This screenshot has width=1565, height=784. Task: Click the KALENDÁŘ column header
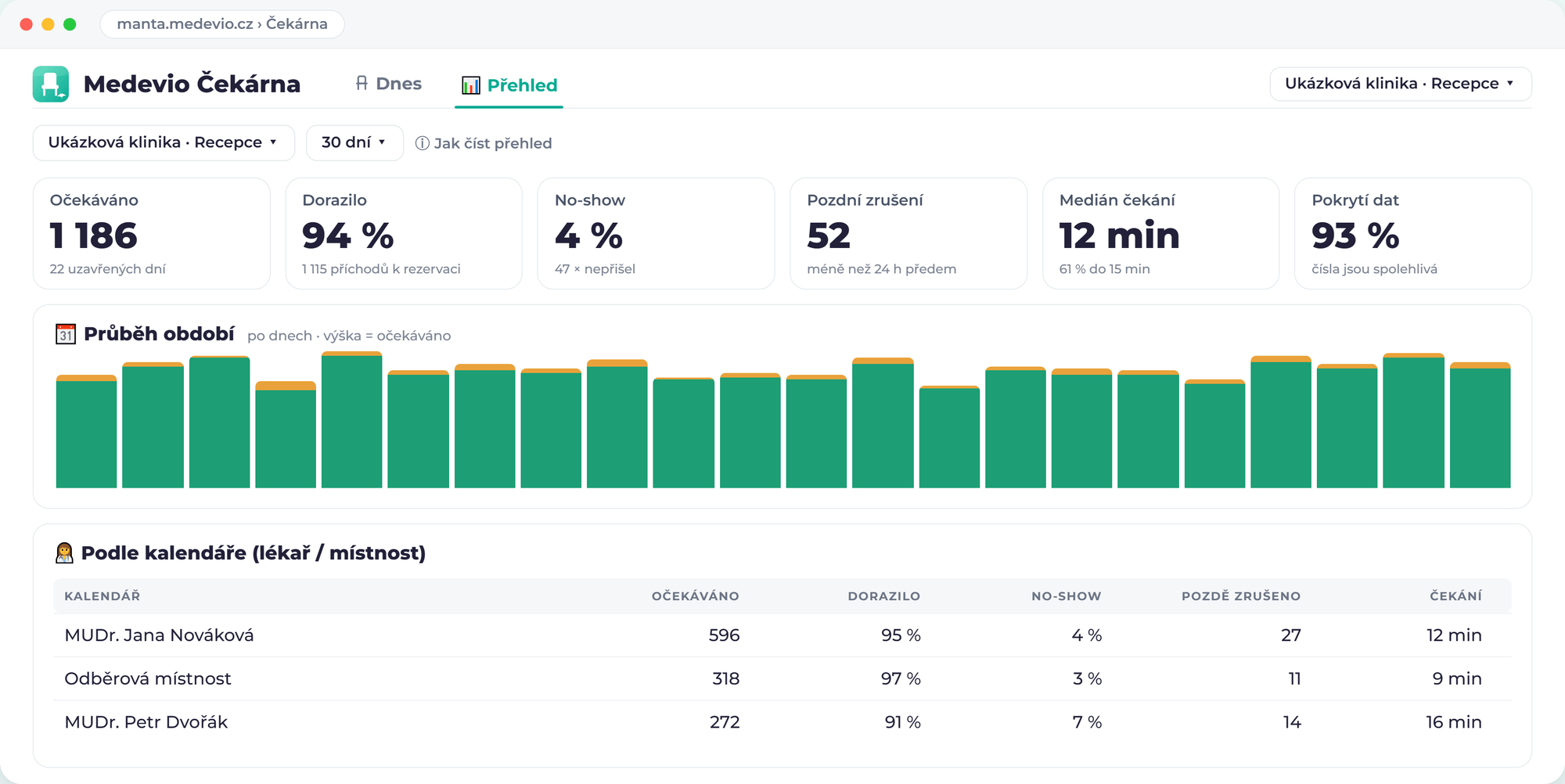click(103, 596)
